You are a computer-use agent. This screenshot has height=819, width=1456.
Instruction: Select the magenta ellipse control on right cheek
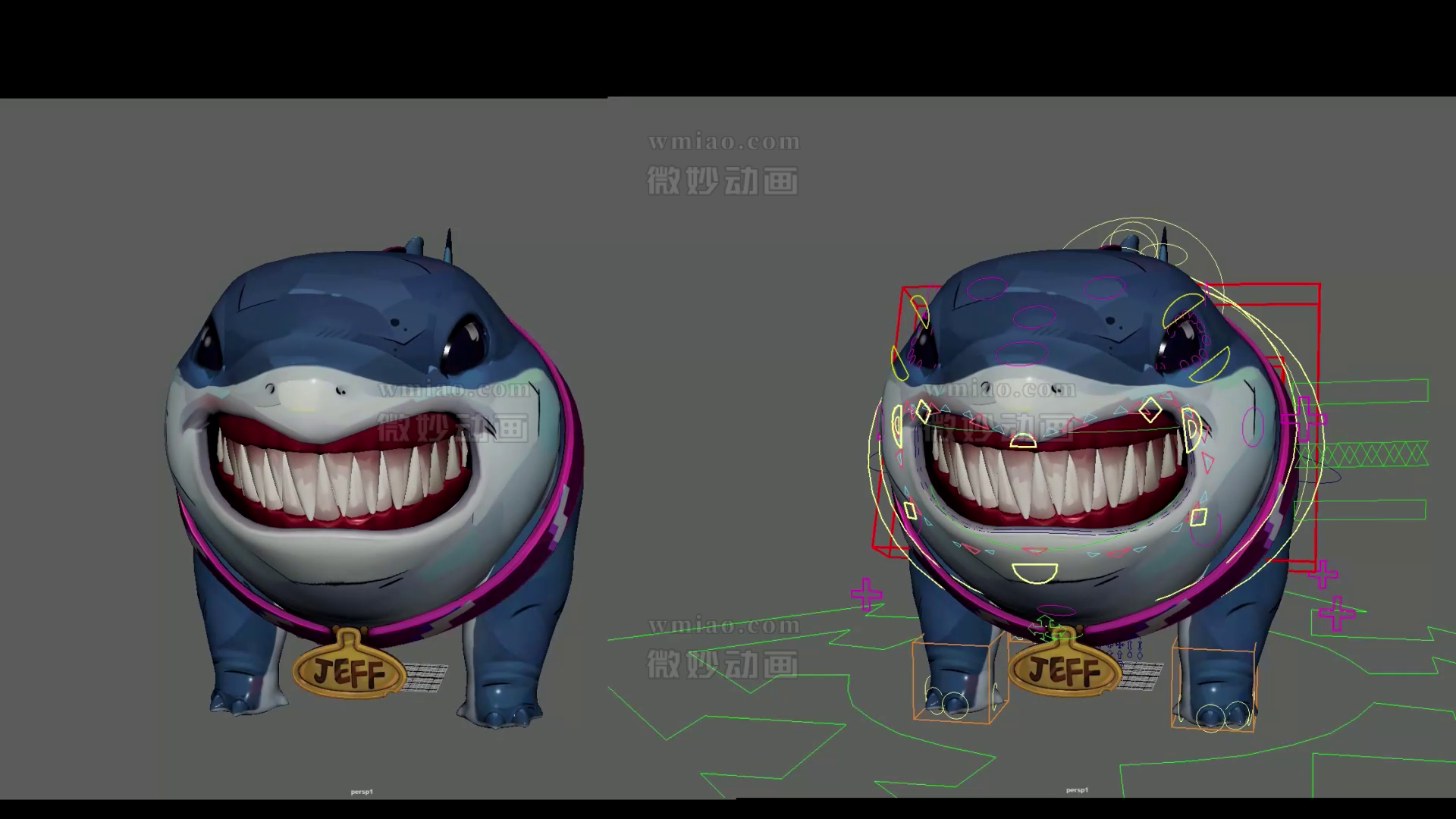pyautogui.click(x=1252, y=425)
